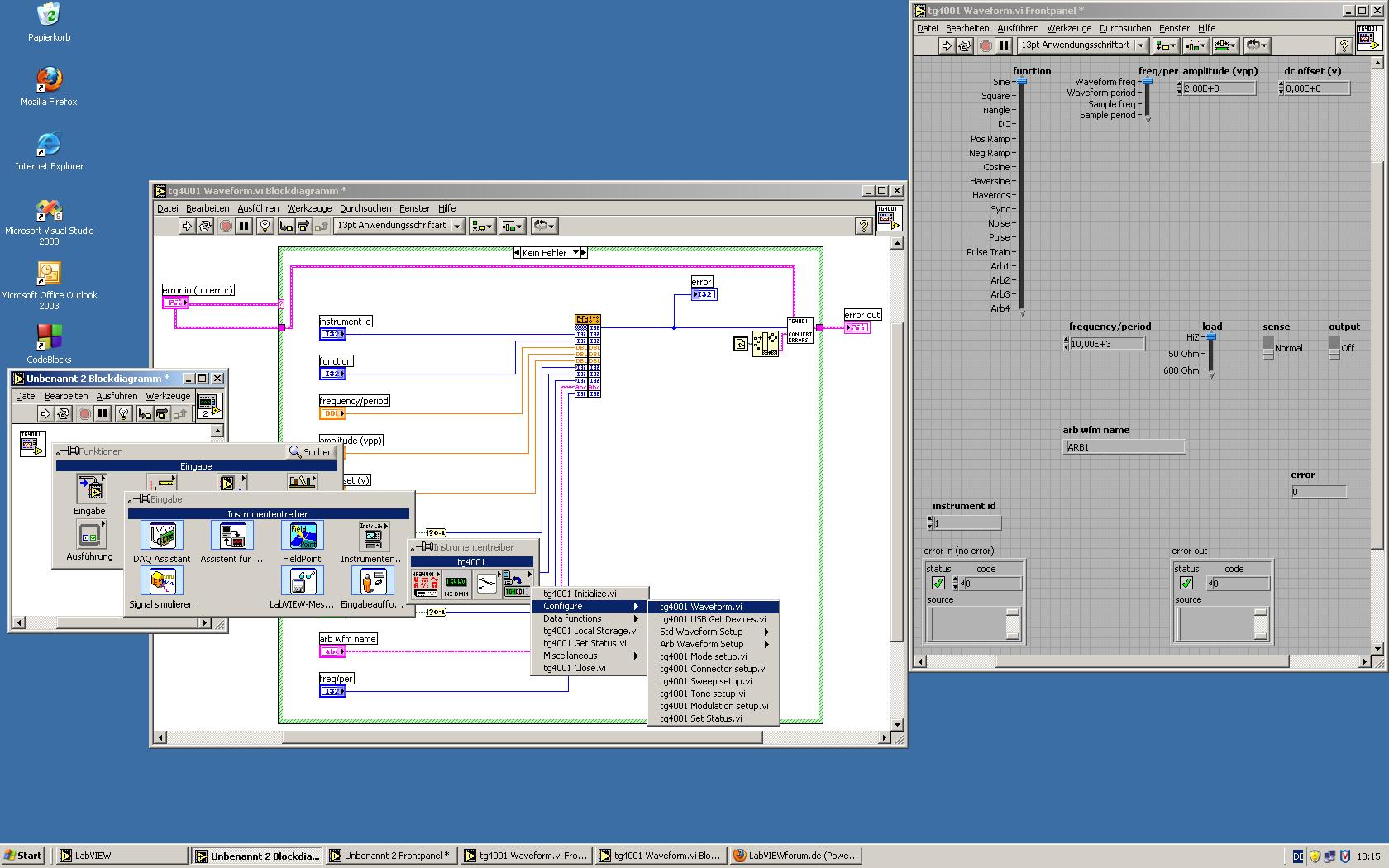Click the Windows Start button

23,856
